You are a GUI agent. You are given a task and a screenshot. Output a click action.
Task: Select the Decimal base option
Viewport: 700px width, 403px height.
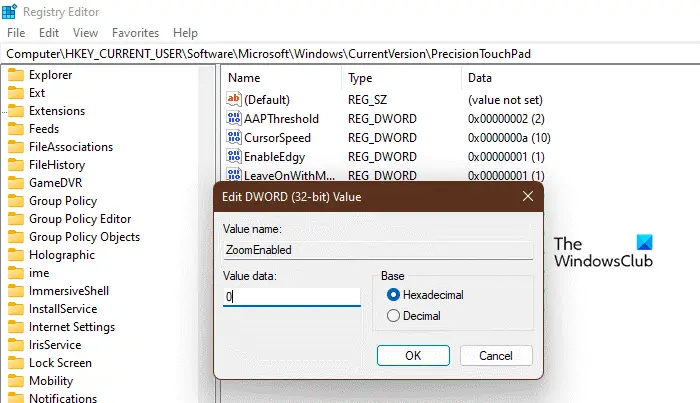point(393,316)
